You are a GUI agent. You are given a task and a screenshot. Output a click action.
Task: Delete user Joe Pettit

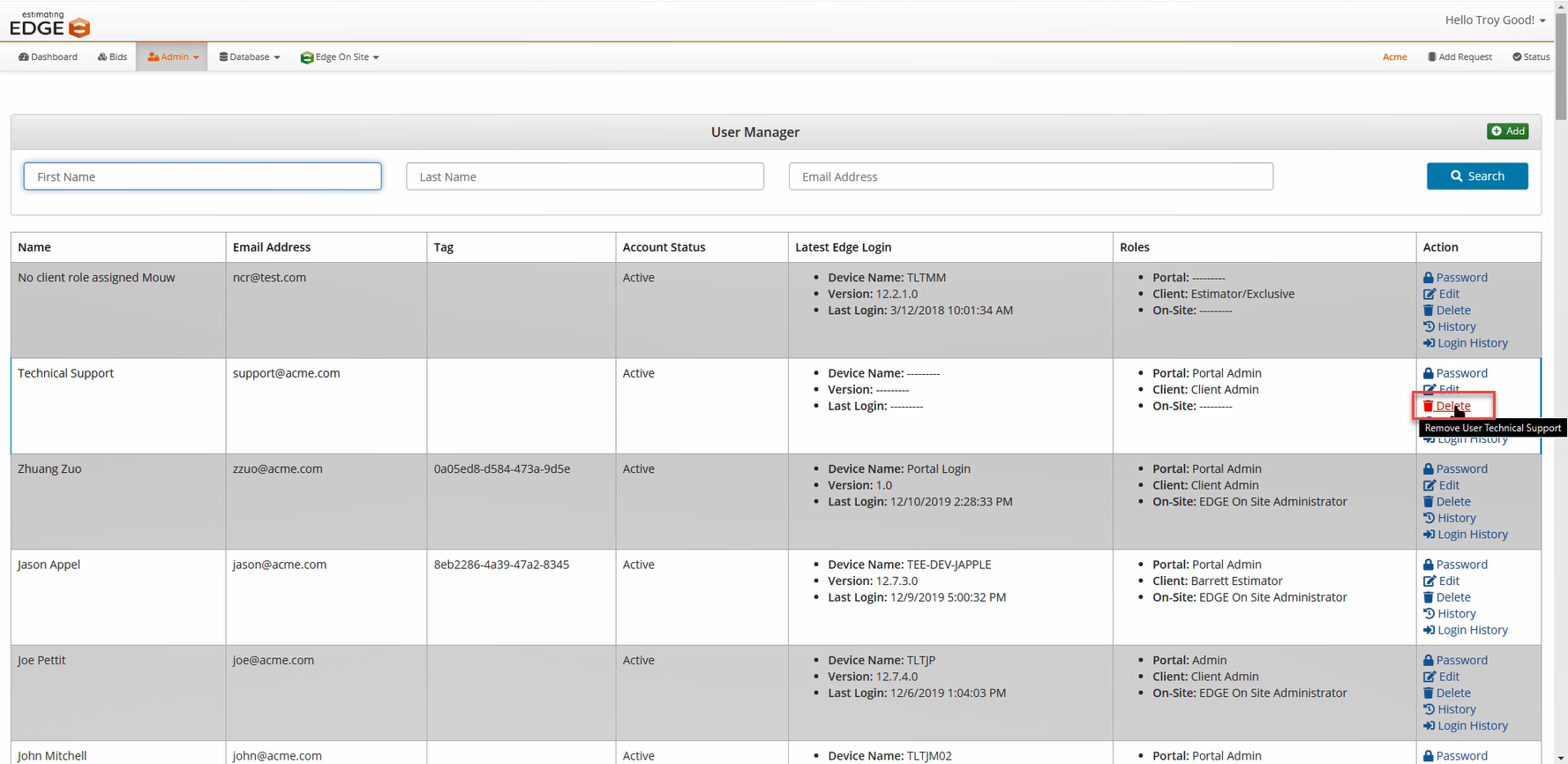pos(1446,693)
